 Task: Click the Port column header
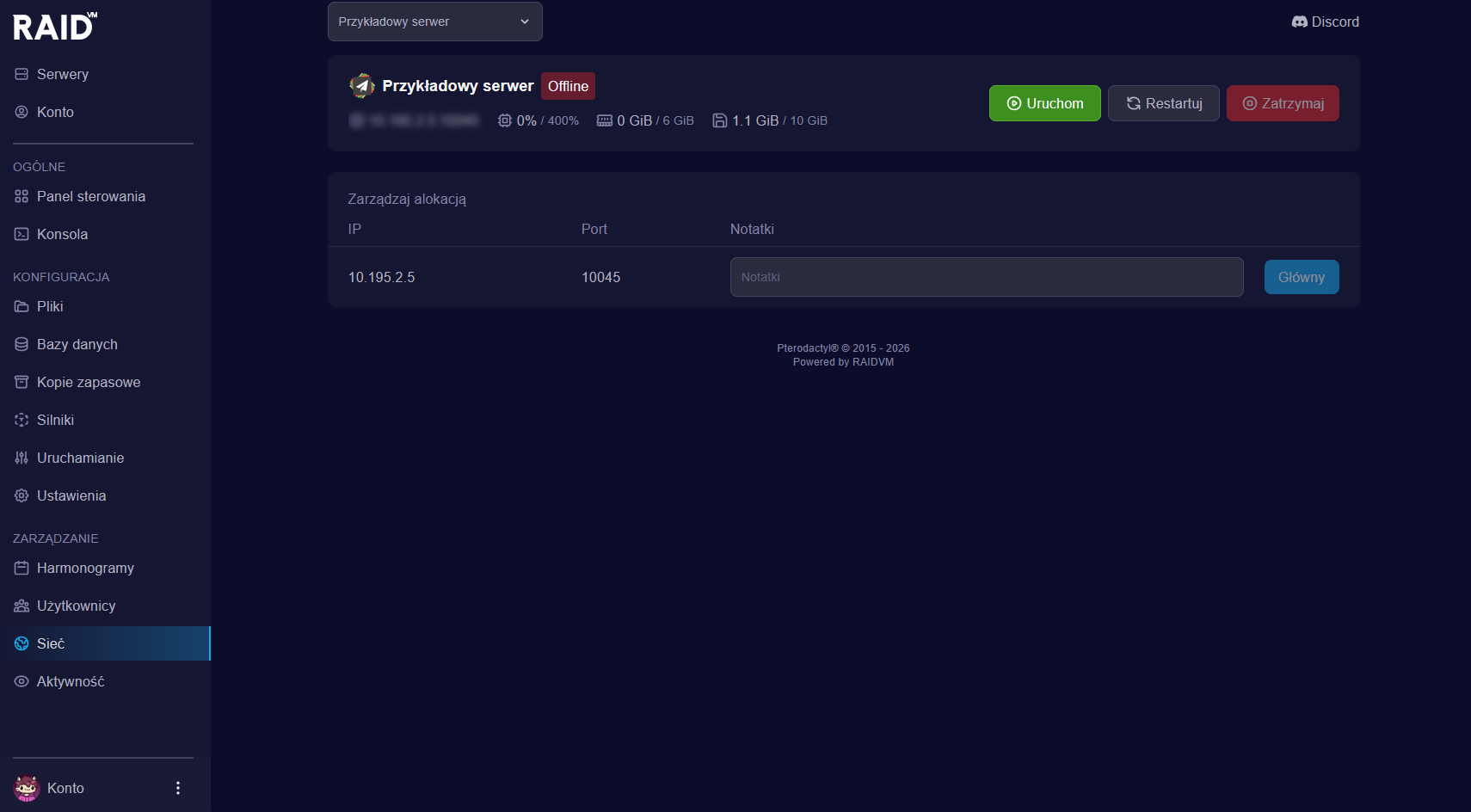(x=594, y=229)
